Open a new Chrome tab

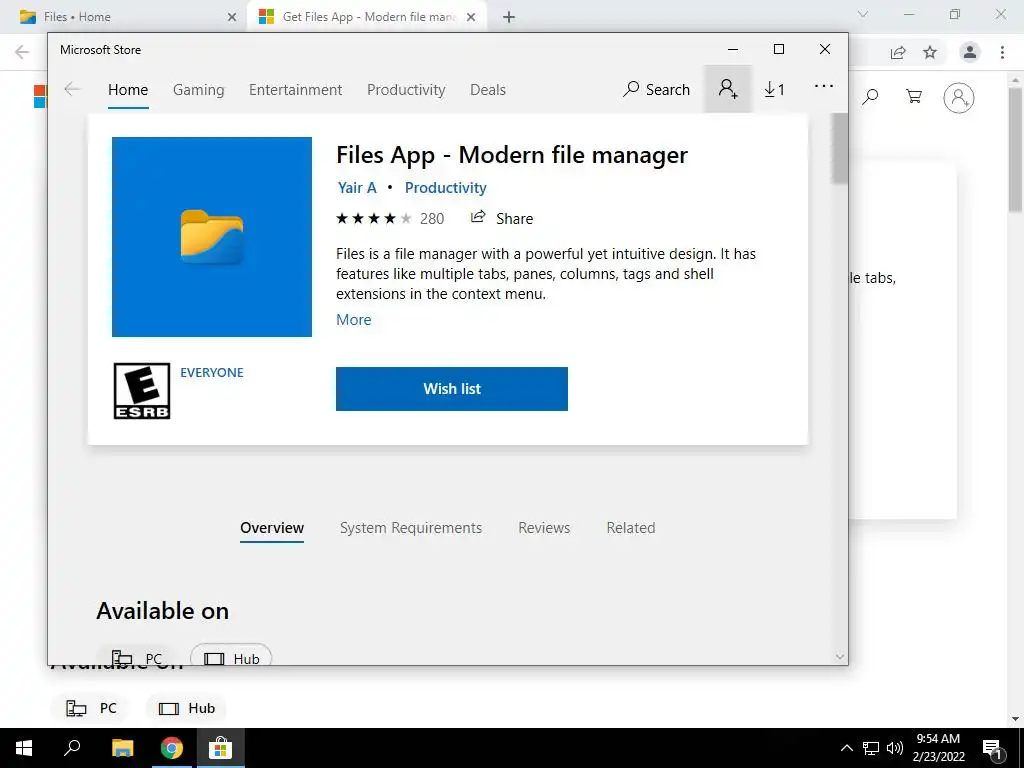(x=509, y=17)
